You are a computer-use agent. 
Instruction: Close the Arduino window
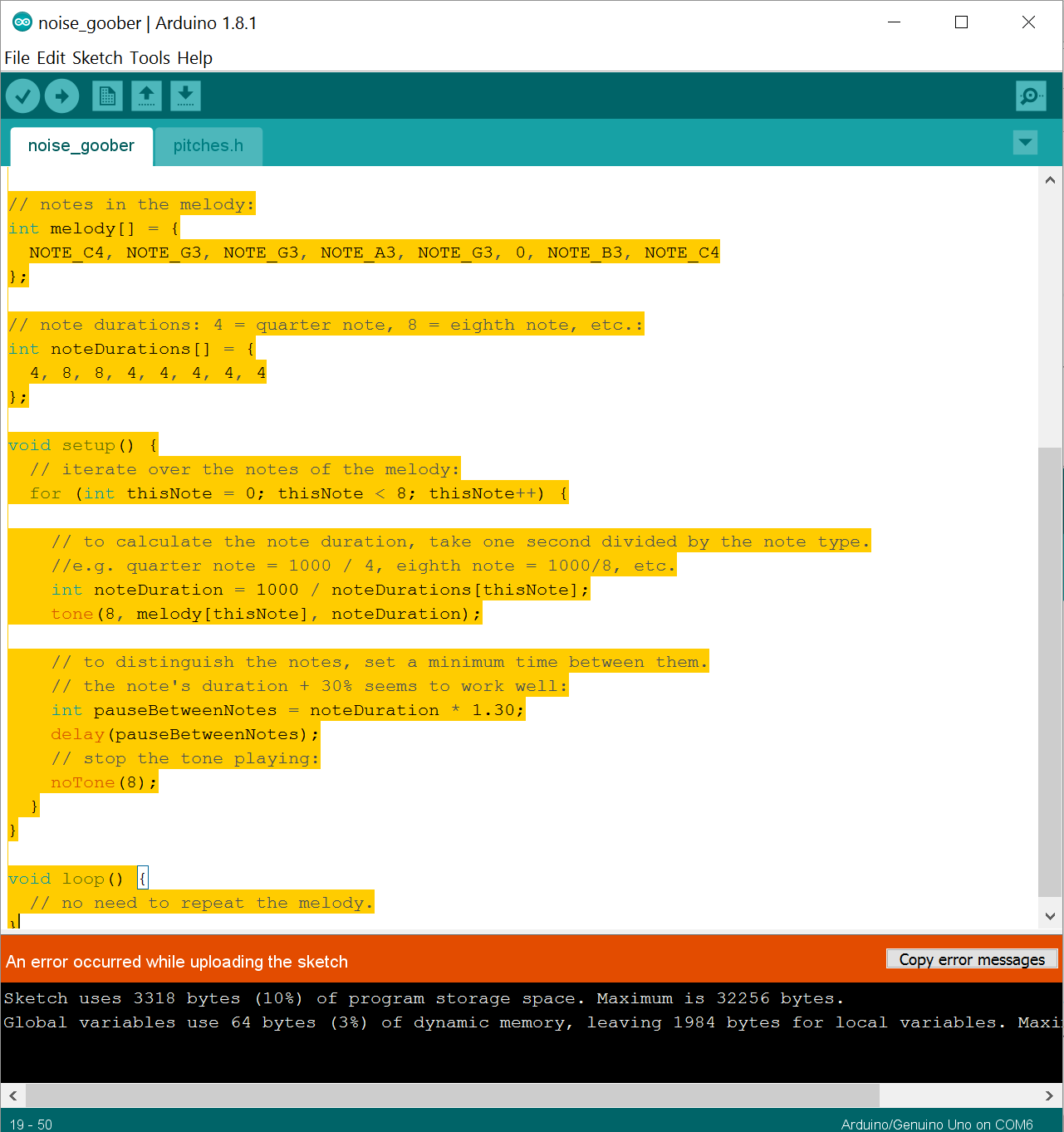(1028, 22)
